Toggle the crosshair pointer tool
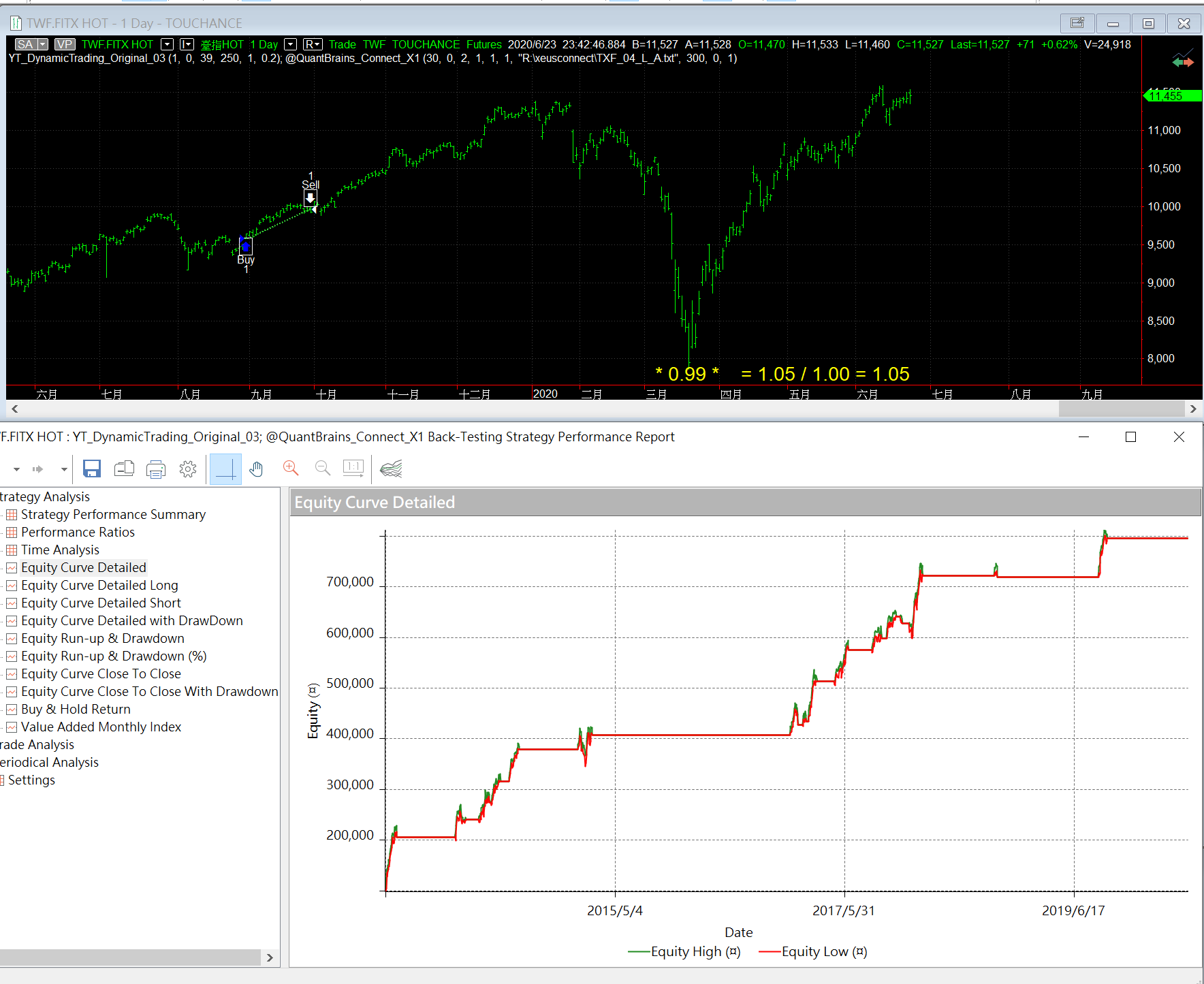1204x984 pixels. click(x=225, y=469)
